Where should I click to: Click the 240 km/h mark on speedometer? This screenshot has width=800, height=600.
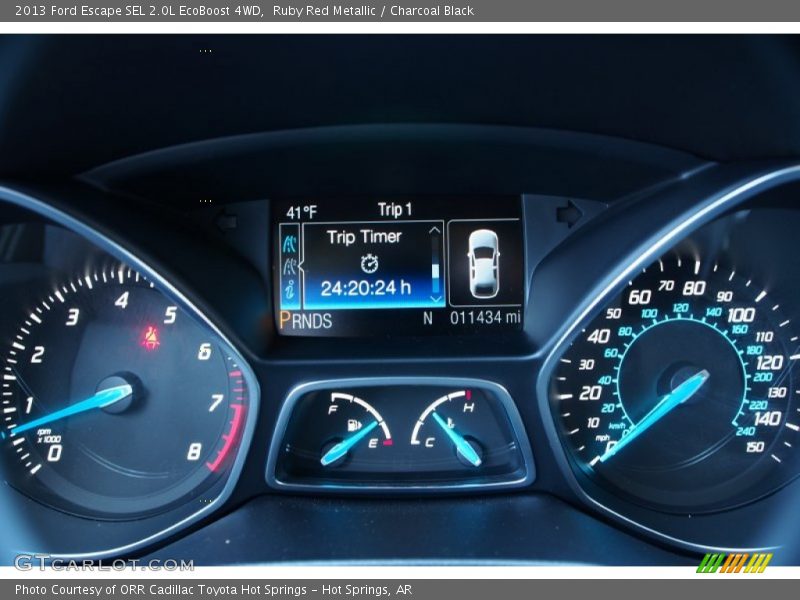click(x=745, y=432)
